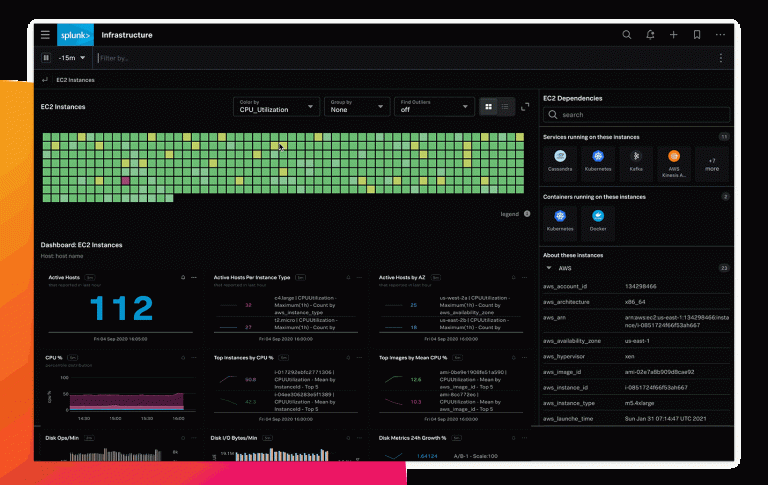
Task: Open the Color by CPU_Utilization dropdown
Action: (x=276, y=106)
